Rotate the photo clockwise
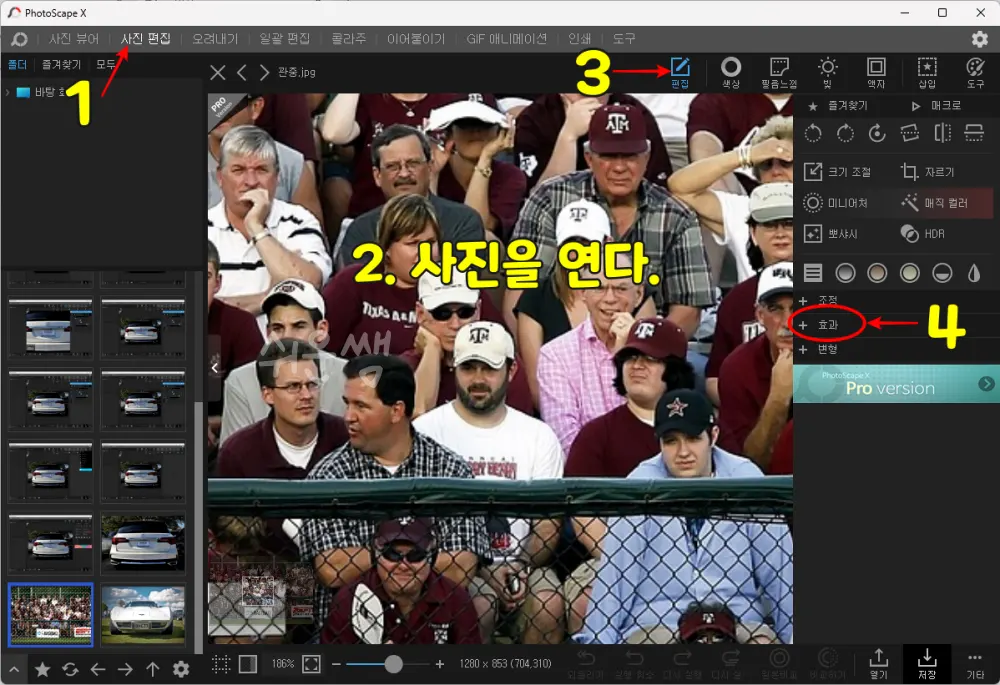 [x=845, y=133]
